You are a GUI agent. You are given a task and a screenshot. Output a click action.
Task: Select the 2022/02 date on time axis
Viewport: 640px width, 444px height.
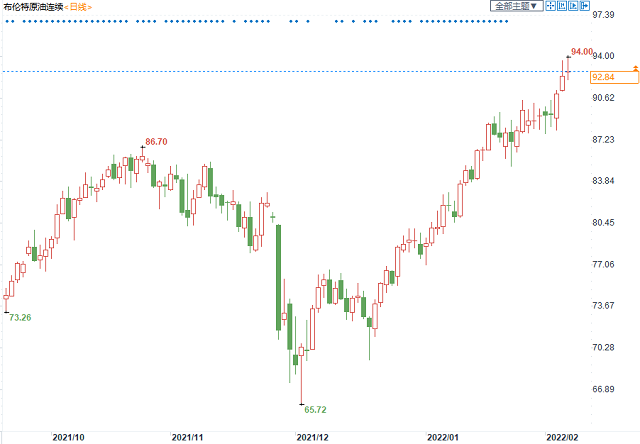tap(562, 437)
